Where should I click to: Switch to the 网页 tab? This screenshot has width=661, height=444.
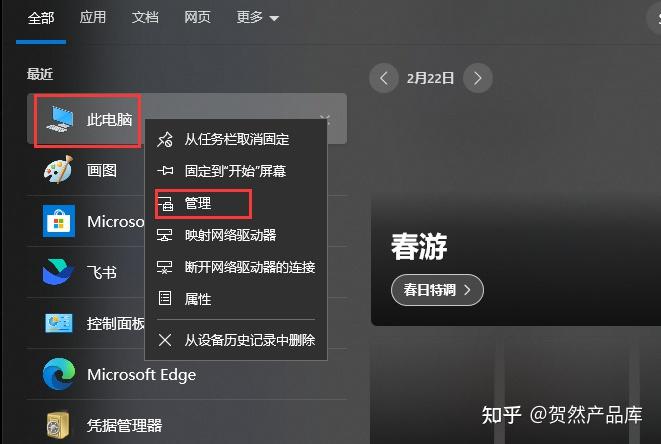197,17
